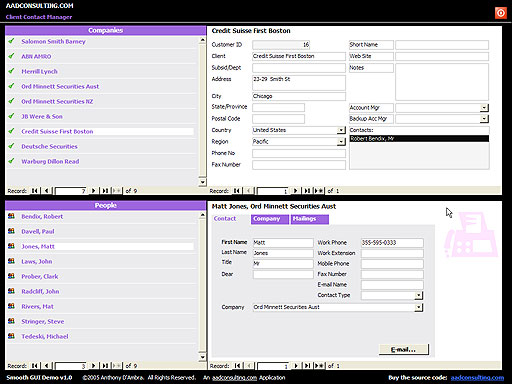Viewport: 512px width, 384px height.
Task: Click the Companies record number box
Action: [71, 191]
